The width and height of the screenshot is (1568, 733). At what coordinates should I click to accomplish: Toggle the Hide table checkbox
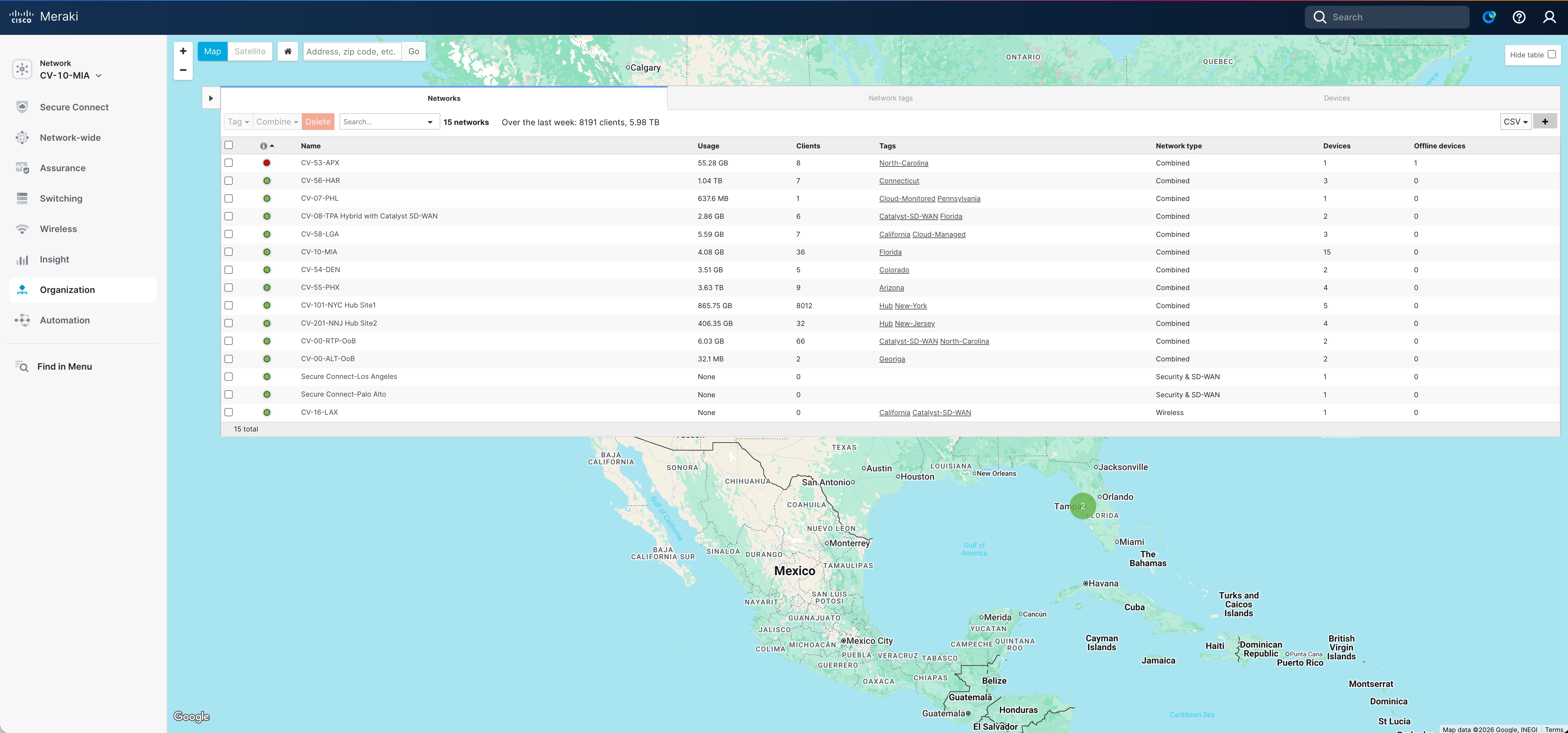point(1552,54)
